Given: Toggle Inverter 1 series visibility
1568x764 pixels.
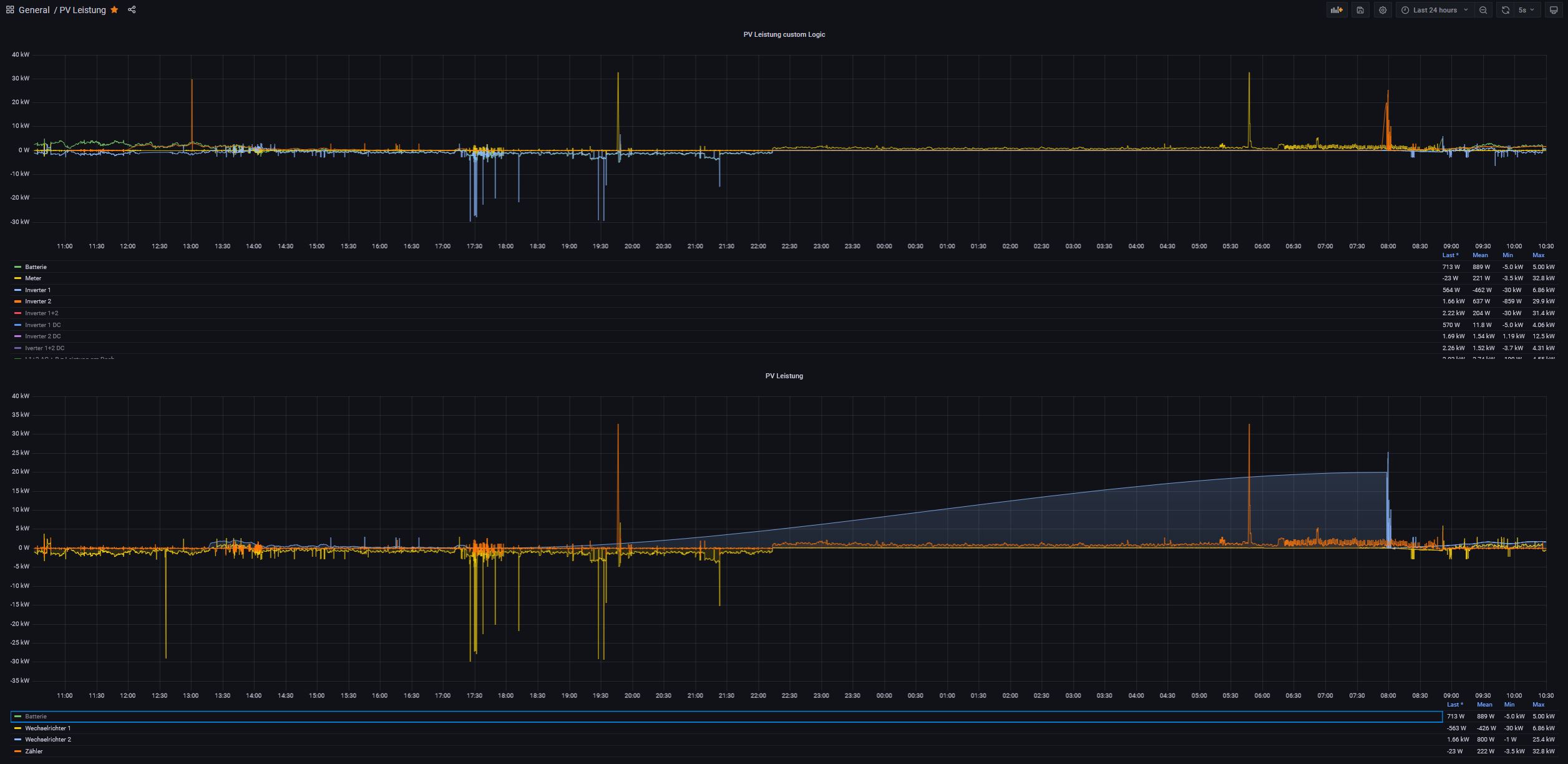Looking at the screenshot, I should coord(37,290).
